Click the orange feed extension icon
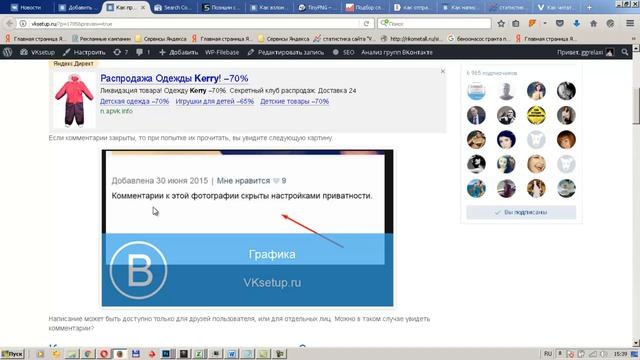640x360 pixels. (x=532, y=24)
